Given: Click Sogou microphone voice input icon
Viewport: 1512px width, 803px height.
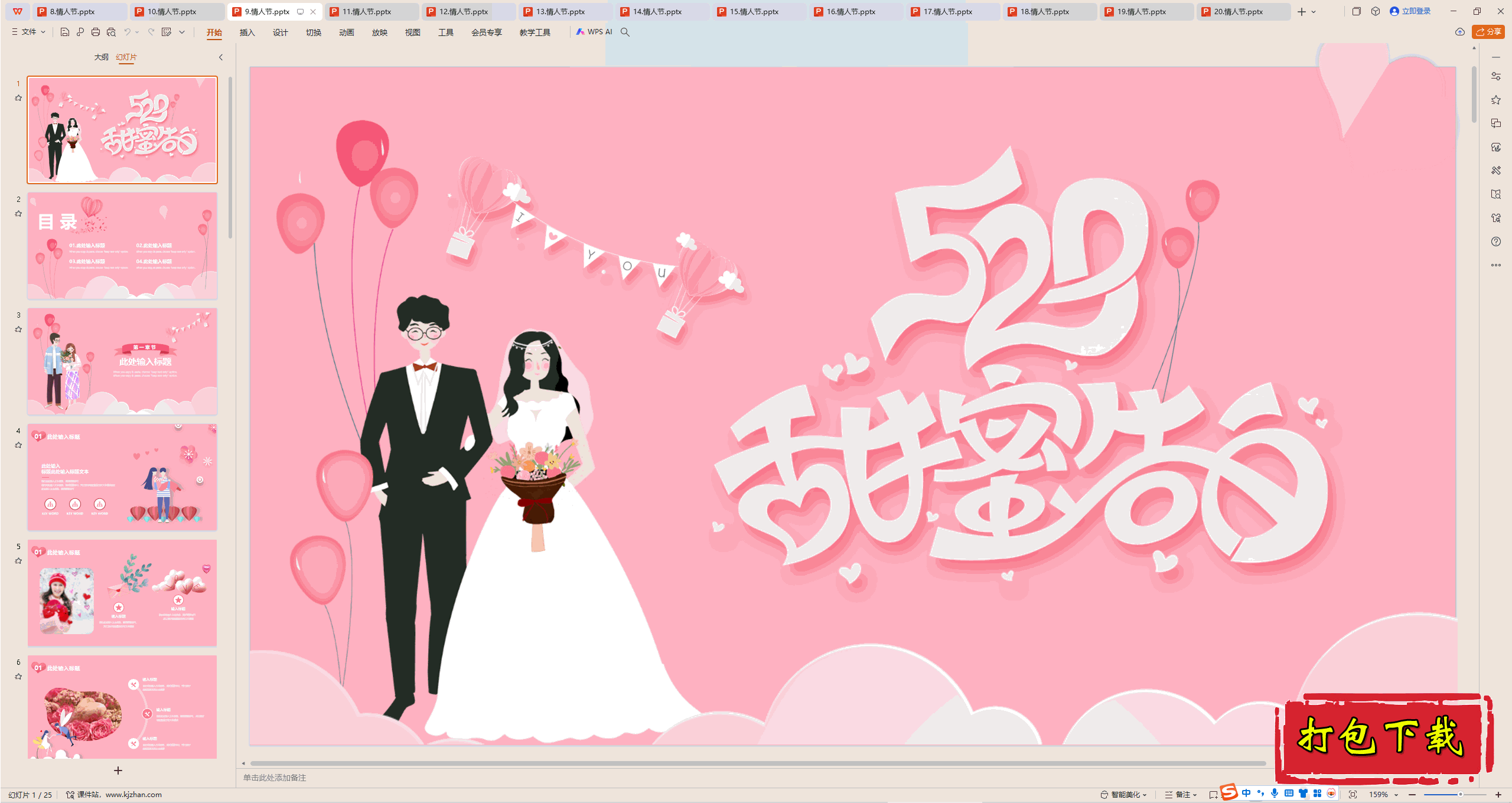Looking at the screenshot, I should click(1275, 793).
